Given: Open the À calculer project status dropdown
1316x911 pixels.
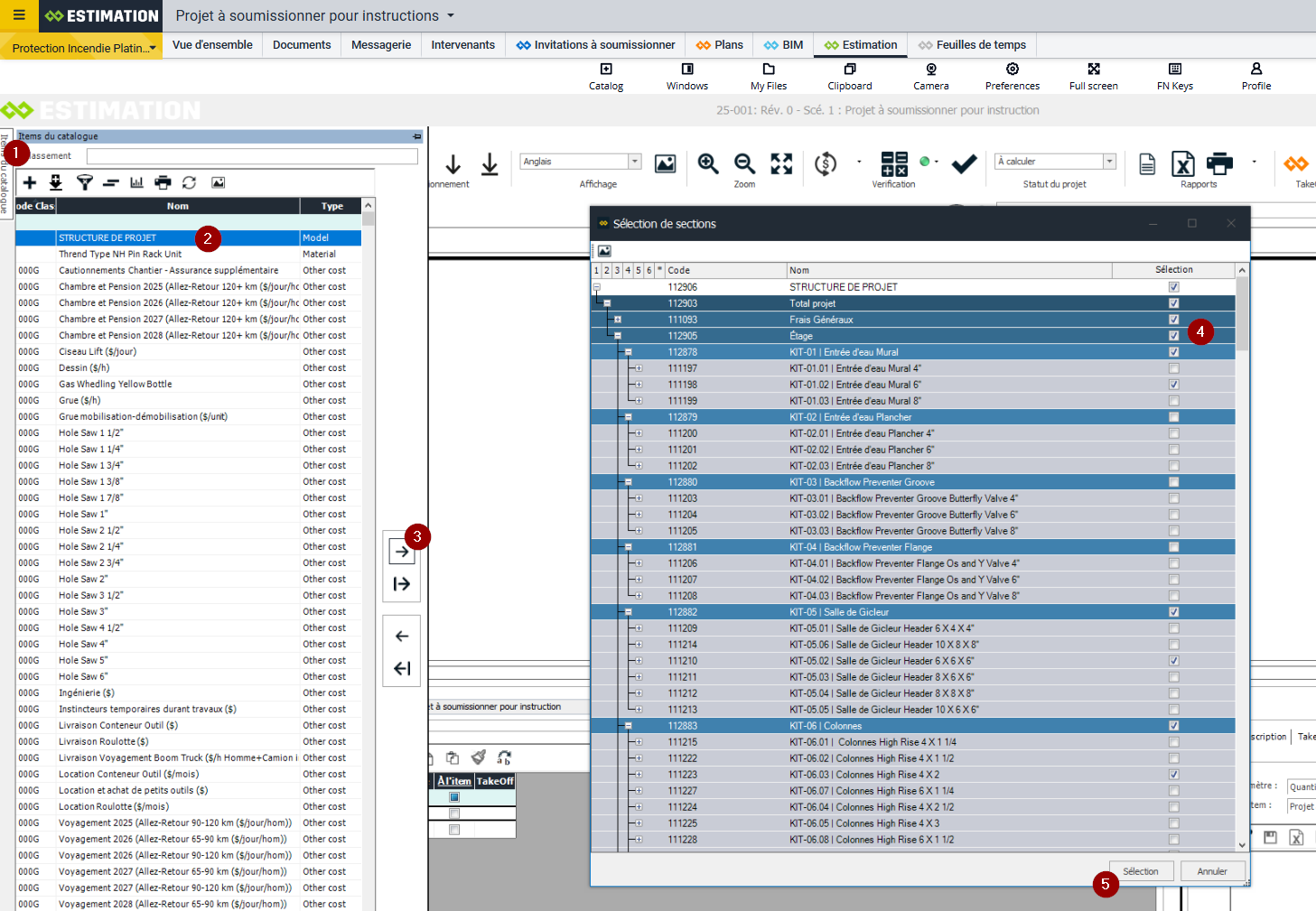Looking at the screenshot, I should pyautogui.click(x=1109, y=162).
